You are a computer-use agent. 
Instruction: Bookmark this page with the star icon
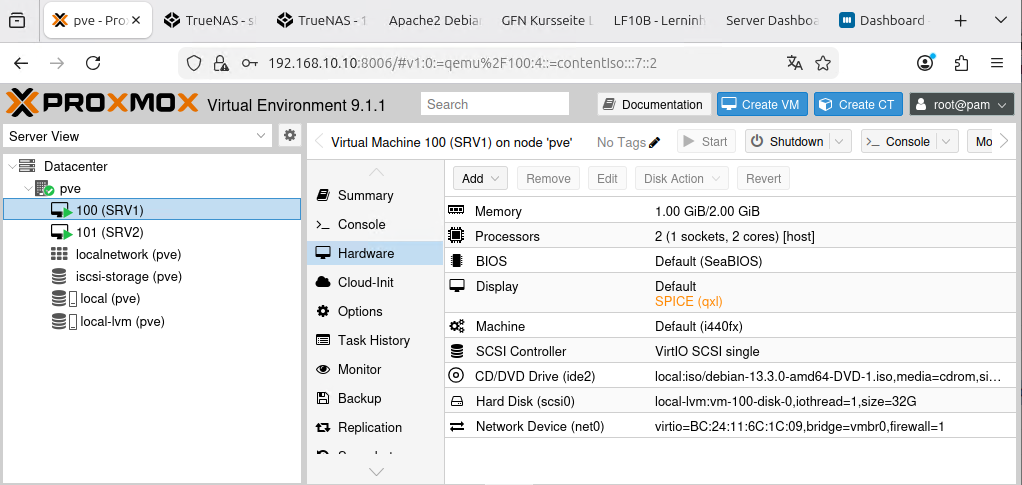pos(823,63)
